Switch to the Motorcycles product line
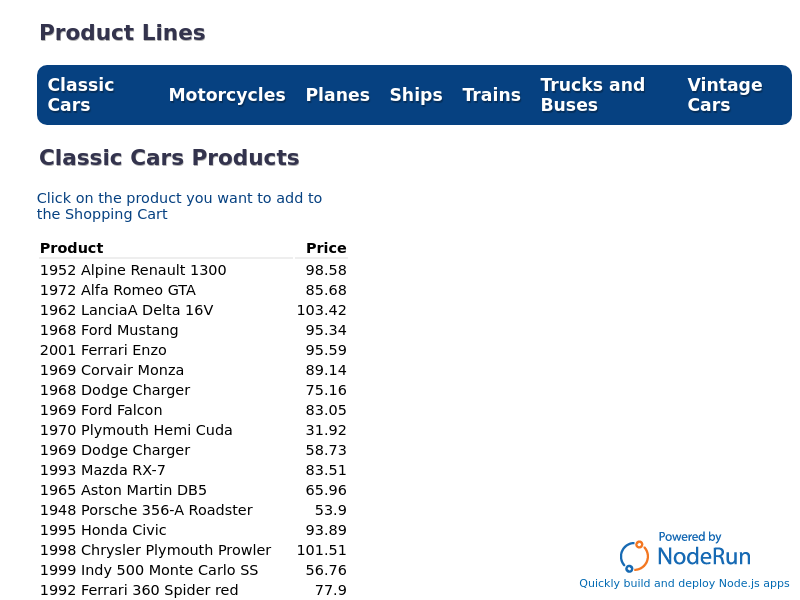This screenshot has height=600, width=800. pos(227,95)
